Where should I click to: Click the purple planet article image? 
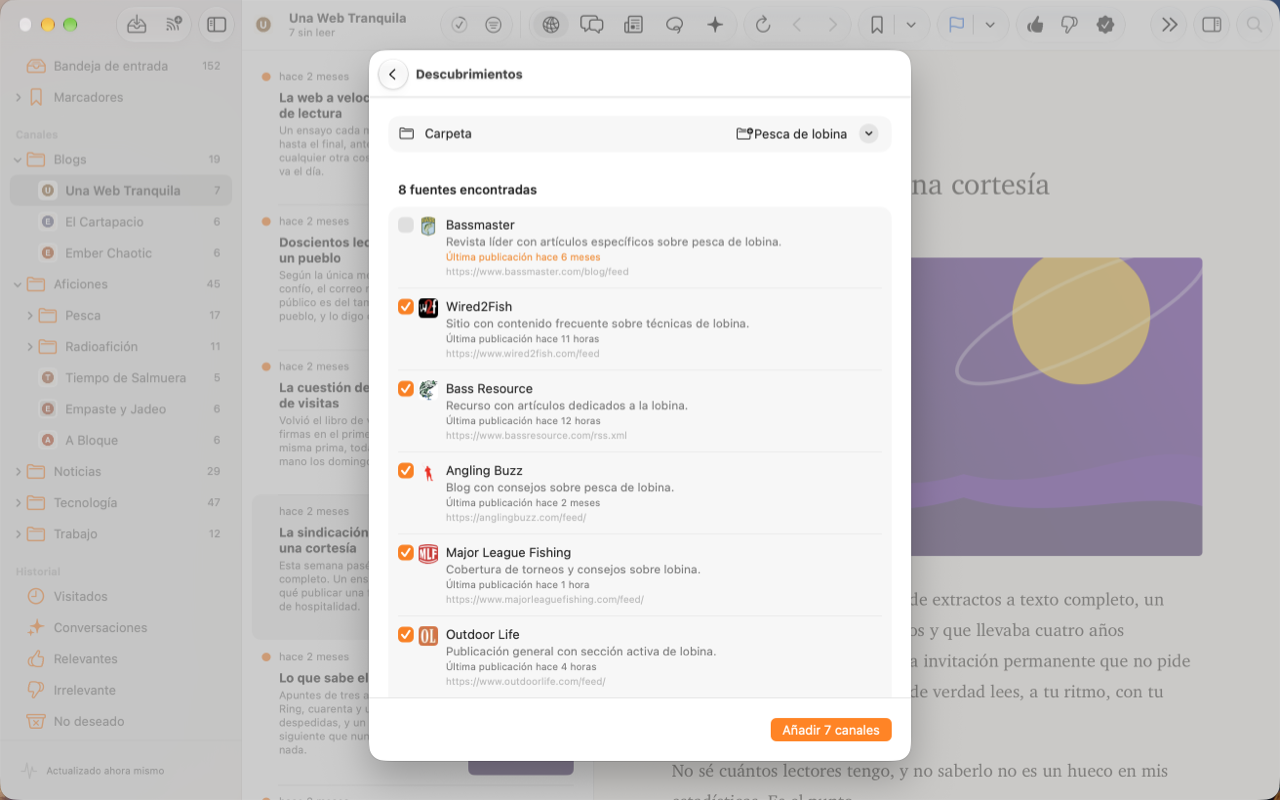point(1056,407)
